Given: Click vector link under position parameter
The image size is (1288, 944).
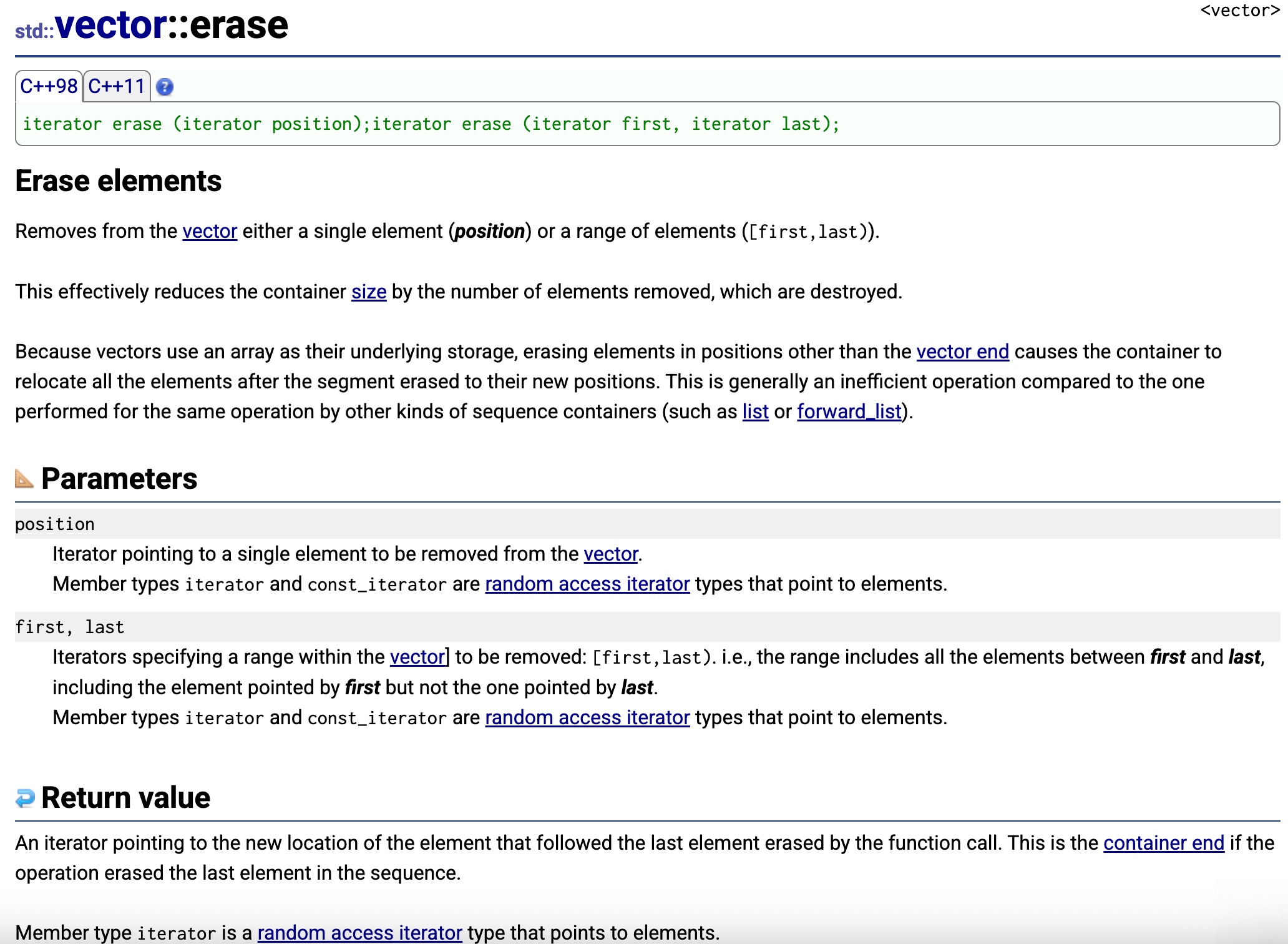Looking at the screenshot, I should pos(611,554).
